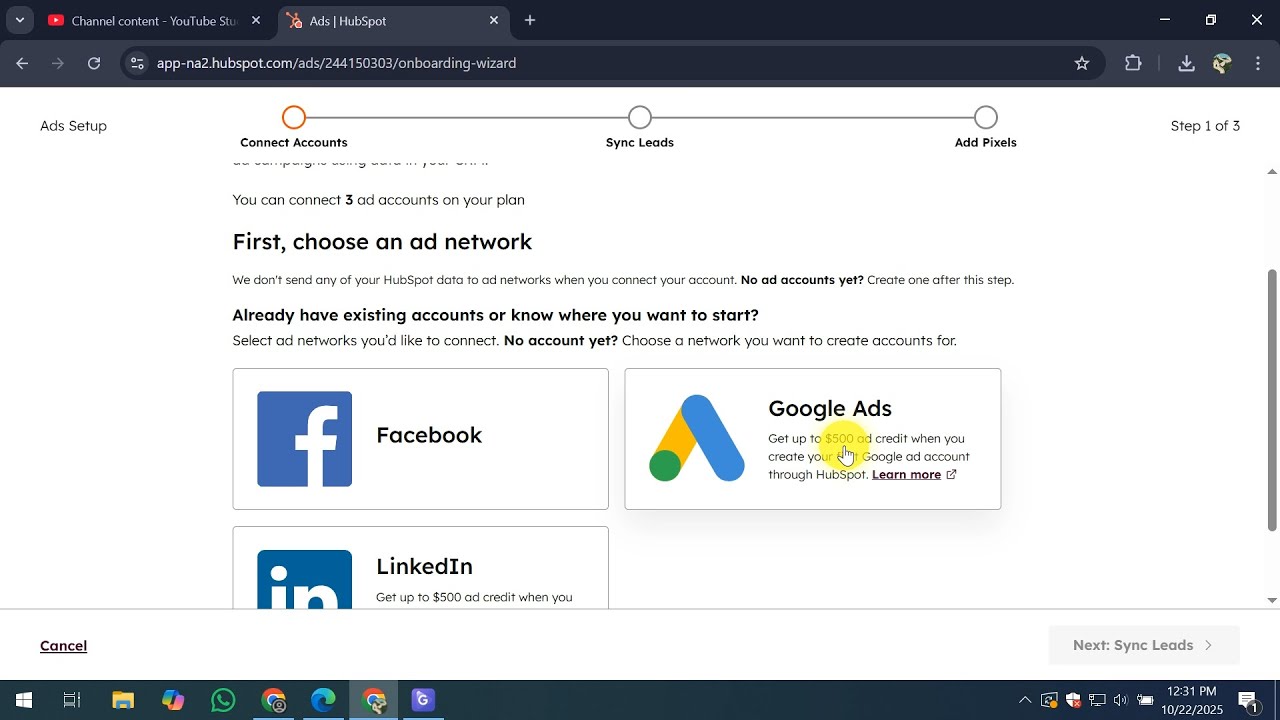
Task: Pick the LinkedIn ad network card
Action: coord(420,568)
